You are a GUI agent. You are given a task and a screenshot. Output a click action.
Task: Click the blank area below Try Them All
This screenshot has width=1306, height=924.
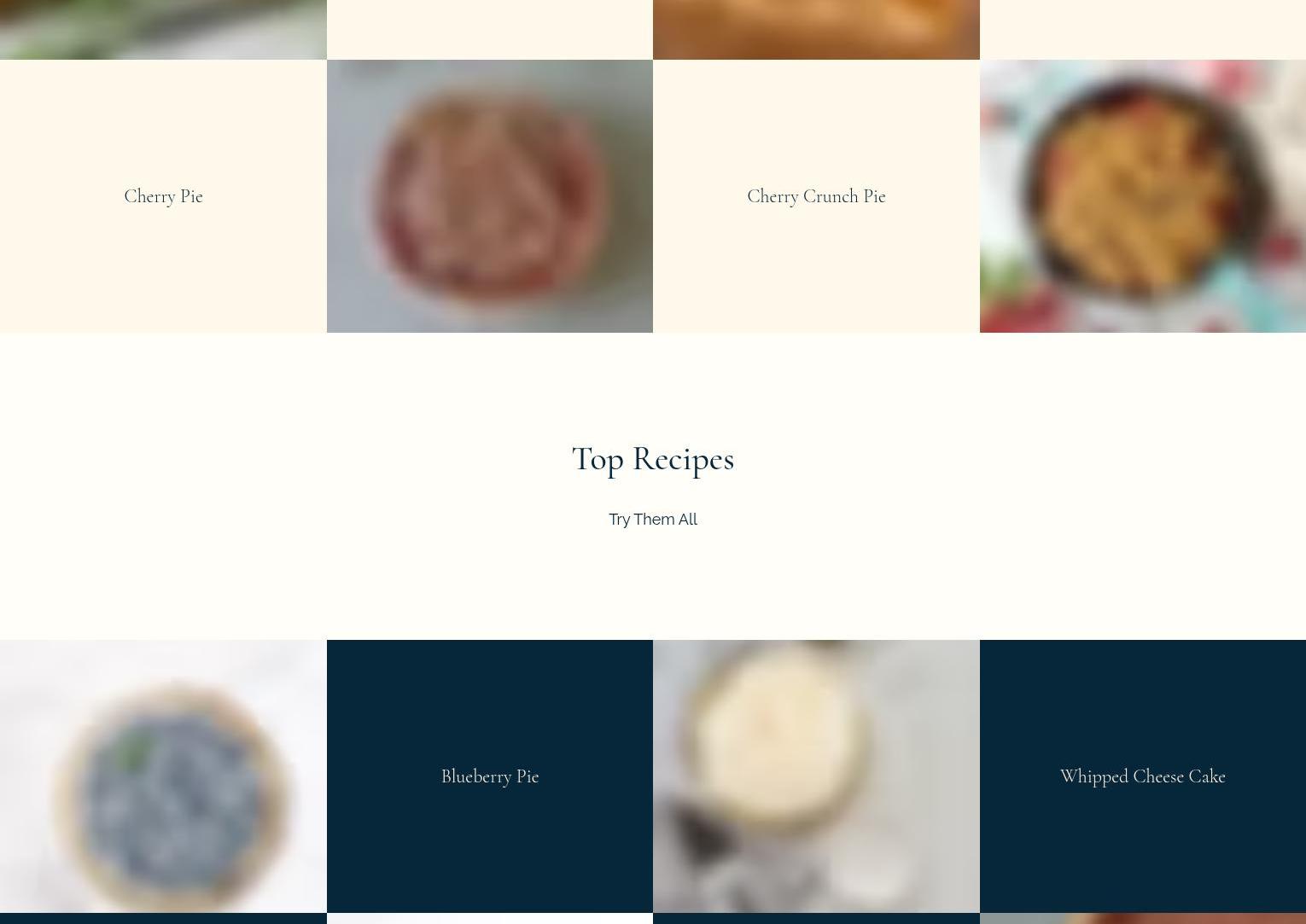[653, 584]
